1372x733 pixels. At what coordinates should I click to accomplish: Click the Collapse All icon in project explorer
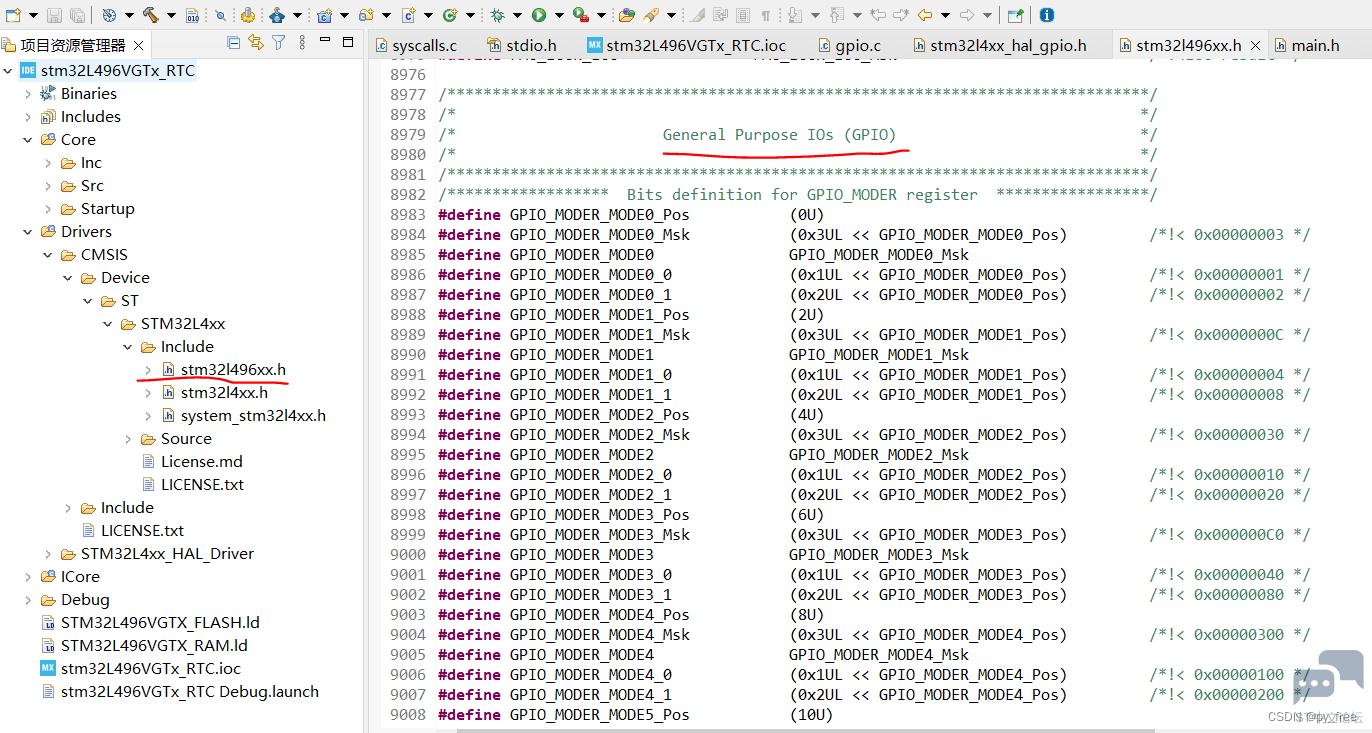234,43
